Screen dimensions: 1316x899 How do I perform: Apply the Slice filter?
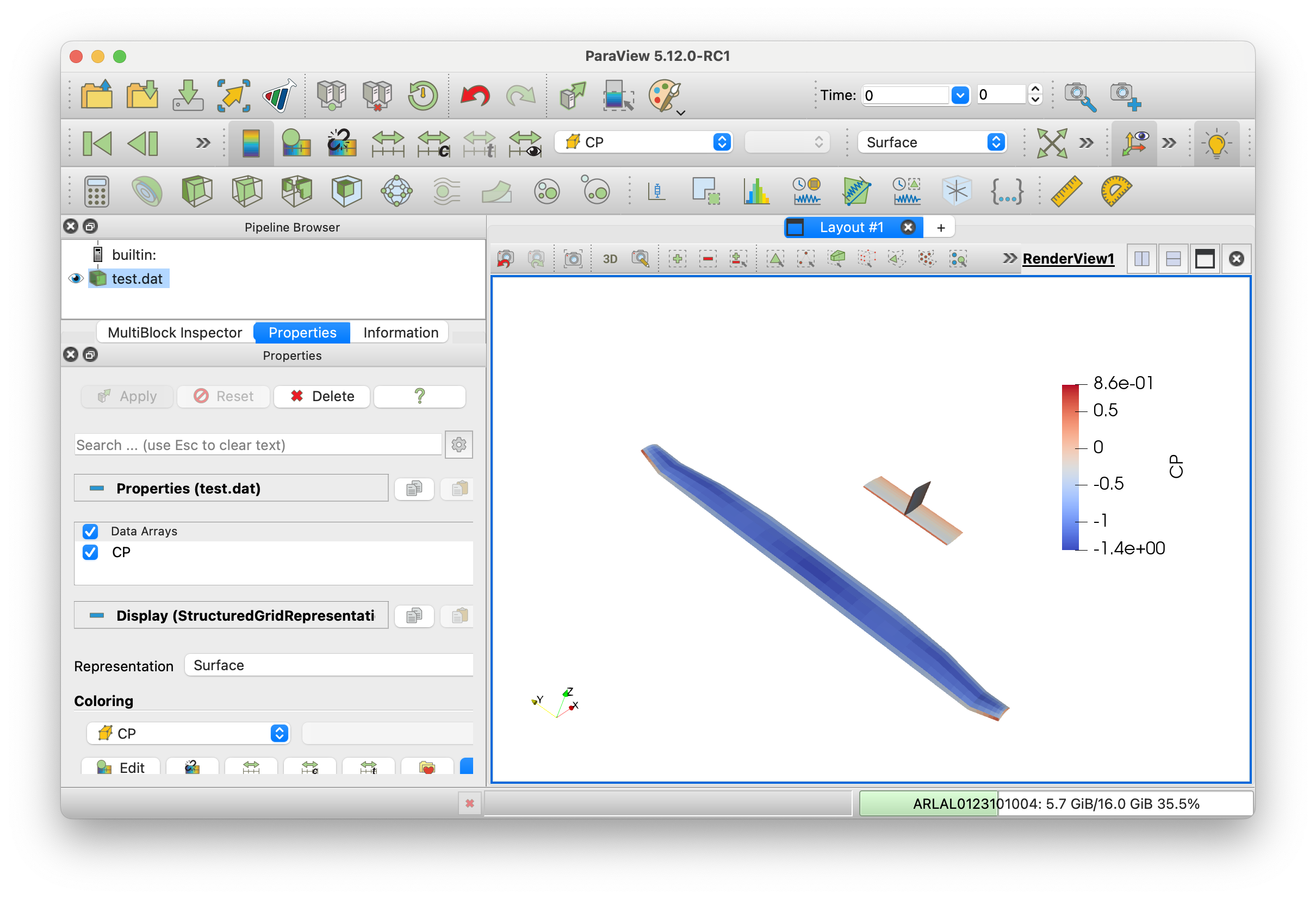[x=247, y=191]
